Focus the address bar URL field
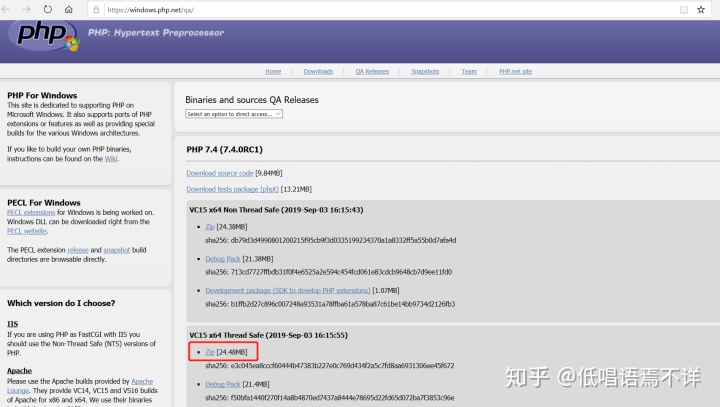This screenshot has height=407, width=720. coord(390,10)
